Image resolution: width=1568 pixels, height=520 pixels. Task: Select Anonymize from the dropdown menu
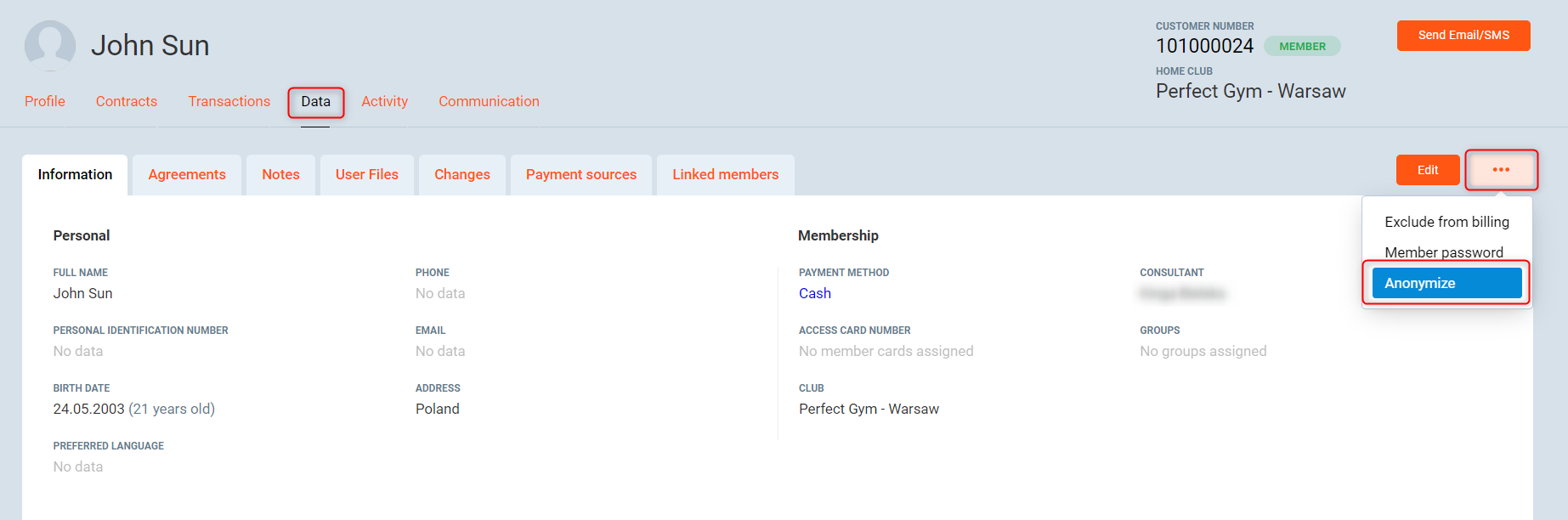pyautogui.click(x=1446, y=283)
